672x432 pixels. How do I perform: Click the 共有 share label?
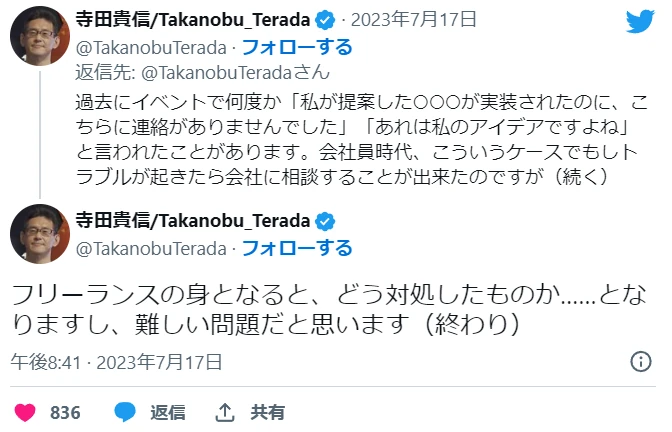point(267,412)
